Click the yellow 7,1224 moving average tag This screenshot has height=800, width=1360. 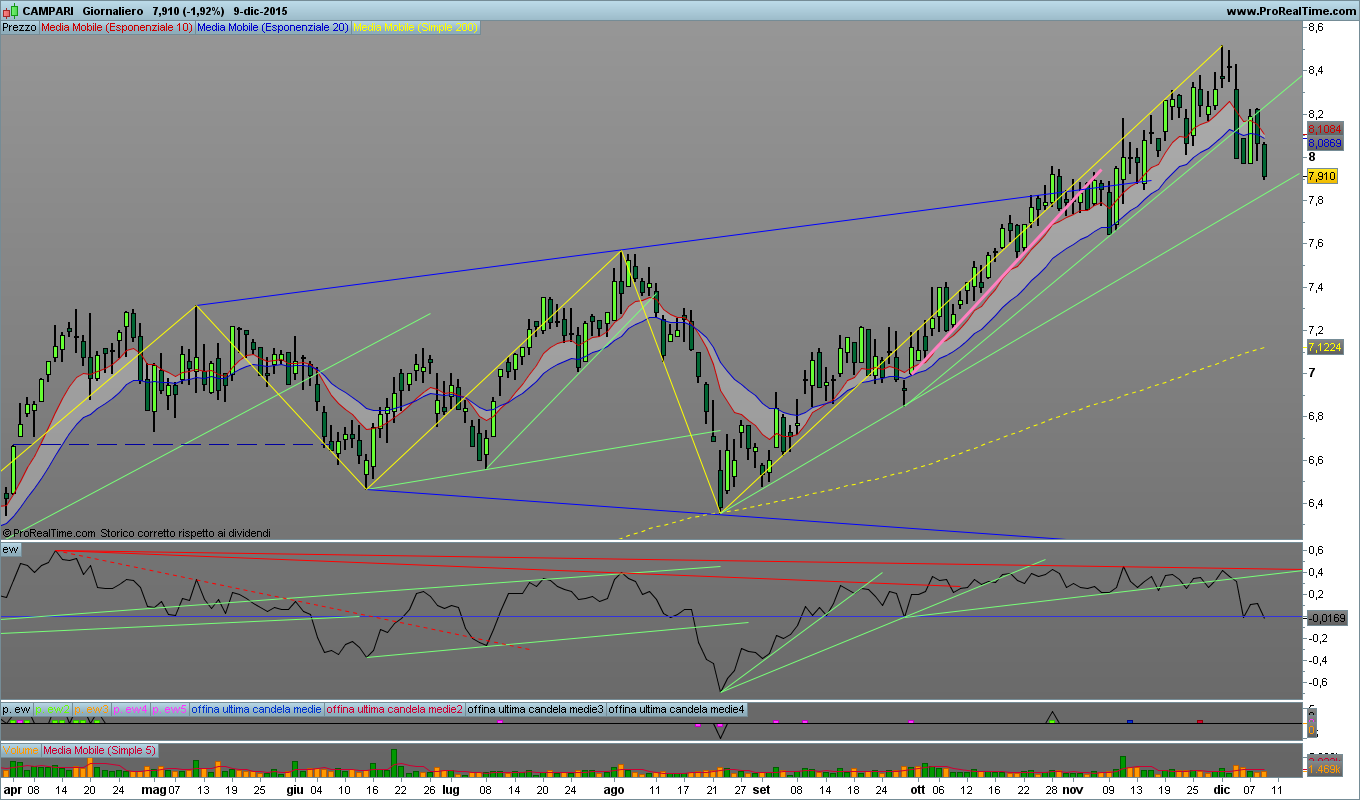tap(1324, 347)
